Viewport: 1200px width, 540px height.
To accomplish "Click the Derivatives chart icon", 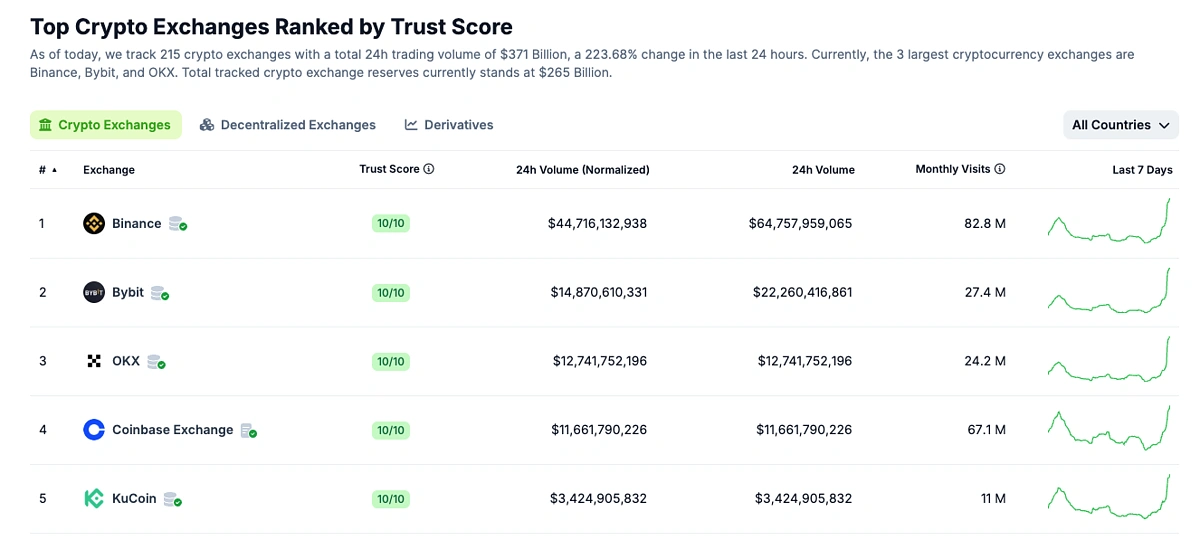I will coord(411,125).
